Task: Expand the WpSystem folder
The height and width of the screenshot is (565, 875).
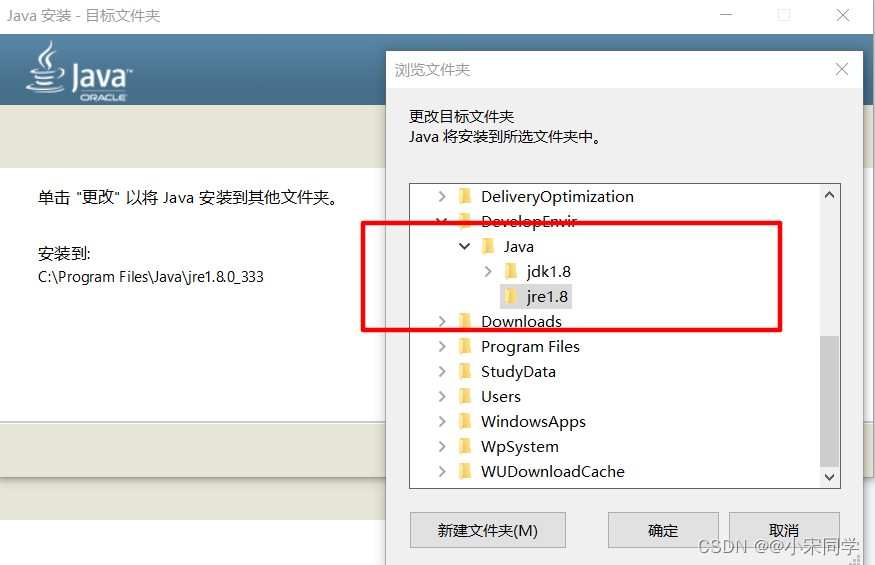Action: coord(442,447)
